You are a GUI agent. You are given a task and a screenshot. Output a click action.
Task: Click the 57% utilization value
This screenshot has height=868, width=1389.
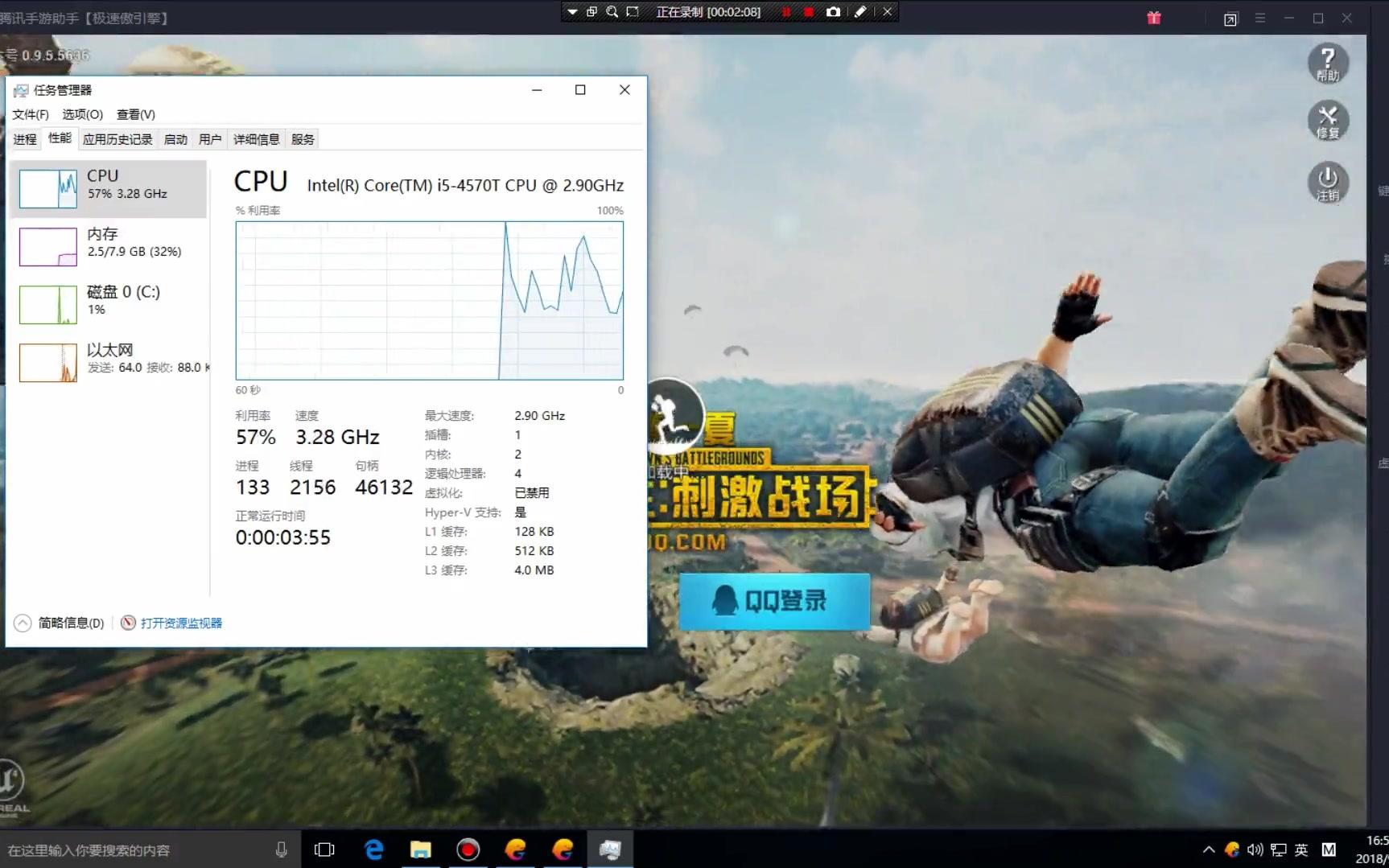click(256, 437)
